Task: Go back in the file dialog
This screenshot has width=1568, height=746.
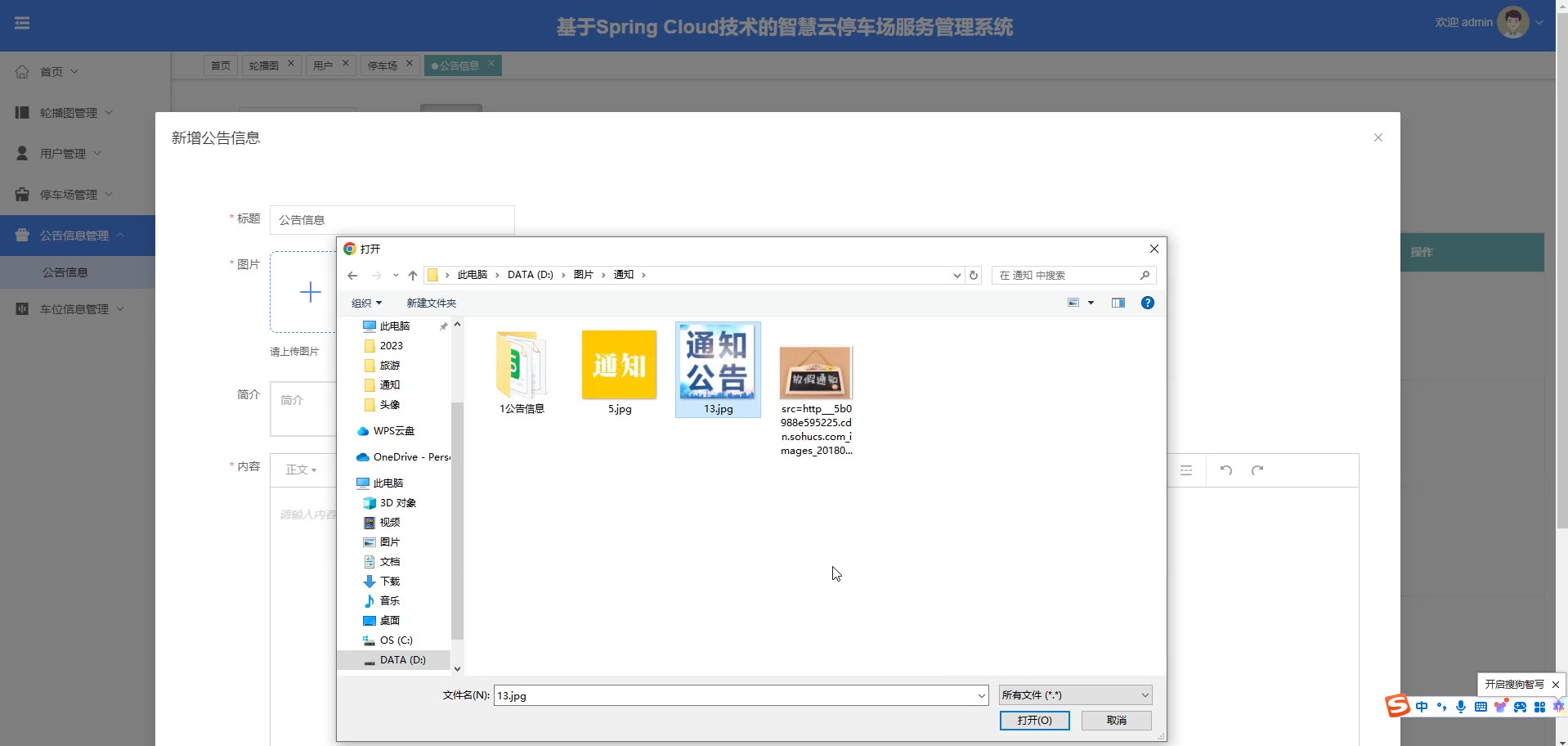Action: (352, 276)
